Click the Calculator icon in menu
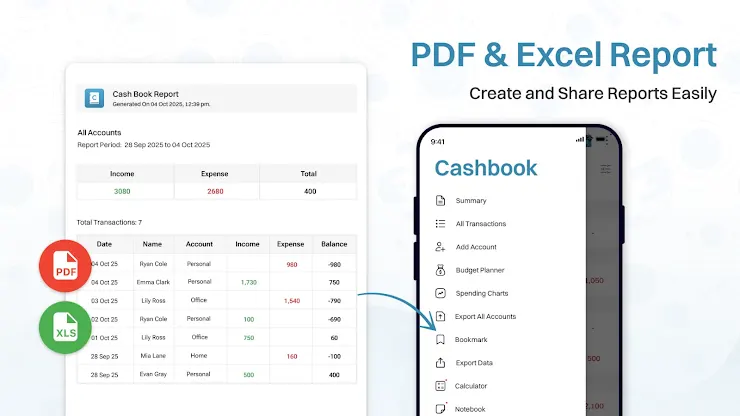 coord(440,386)
